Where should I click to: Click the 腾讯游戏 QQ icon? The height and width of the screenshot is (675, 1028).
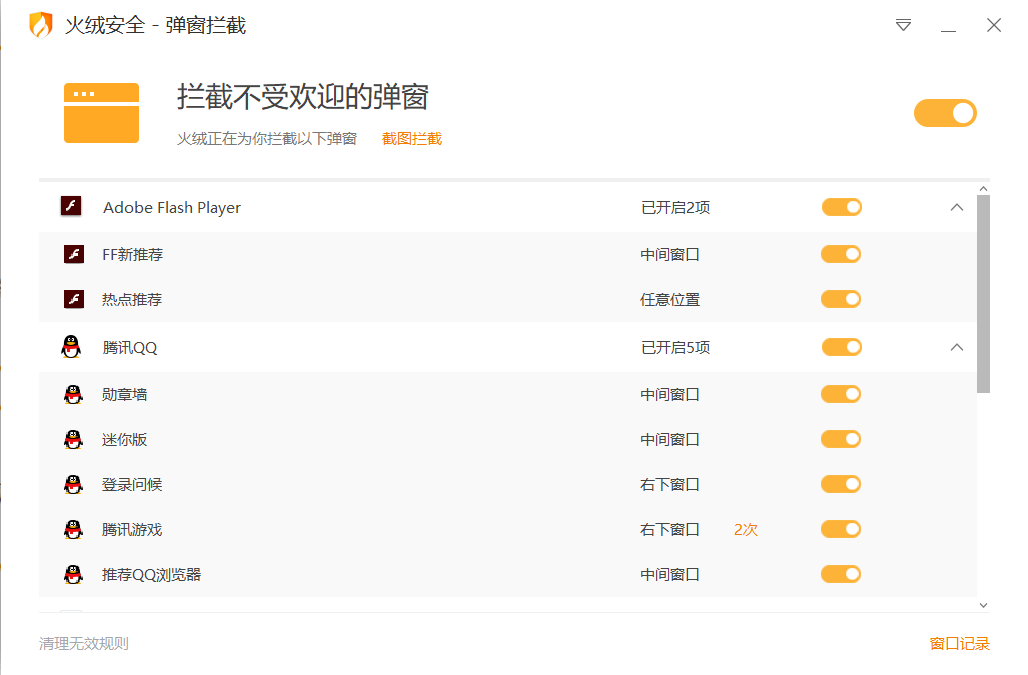click(x=73, y=529)
